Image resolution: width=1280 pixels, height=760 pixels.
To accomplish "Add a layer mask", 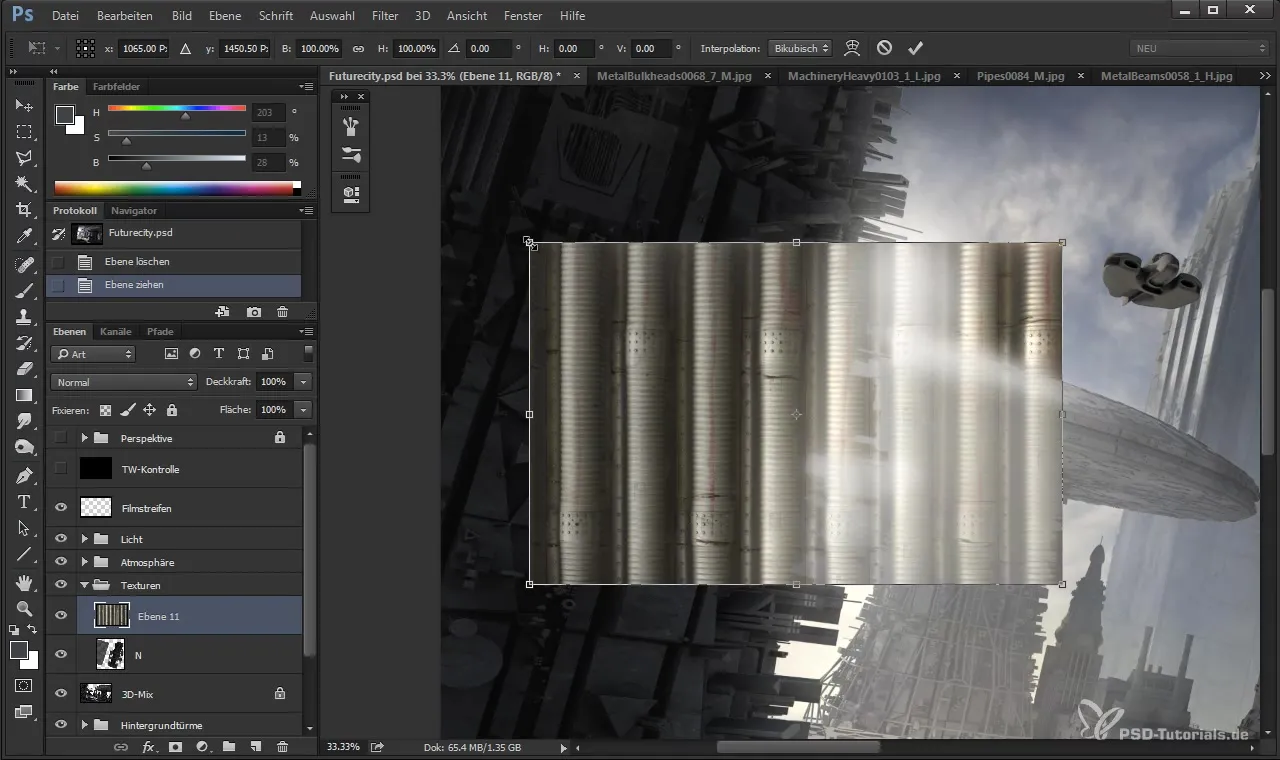I will pyautogui.click(x=175, y=747).
